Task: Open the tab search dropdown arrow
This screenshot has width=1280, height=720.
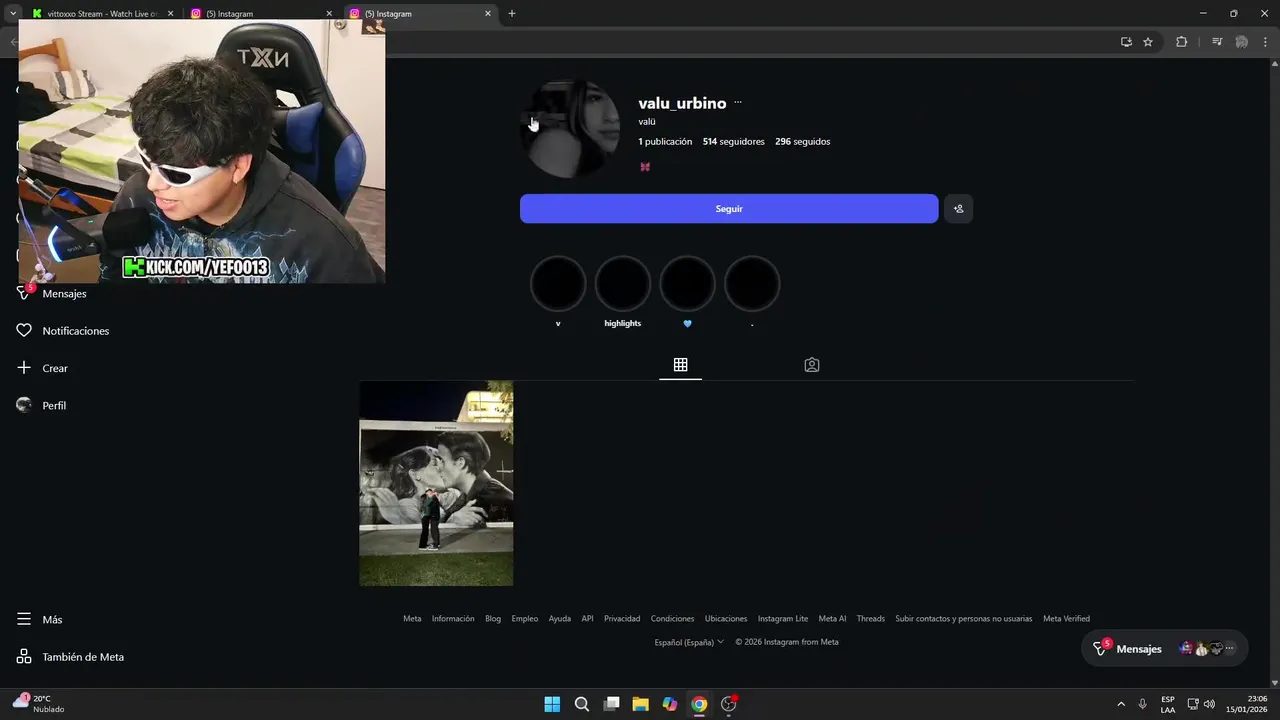Action: coord(12,14)
